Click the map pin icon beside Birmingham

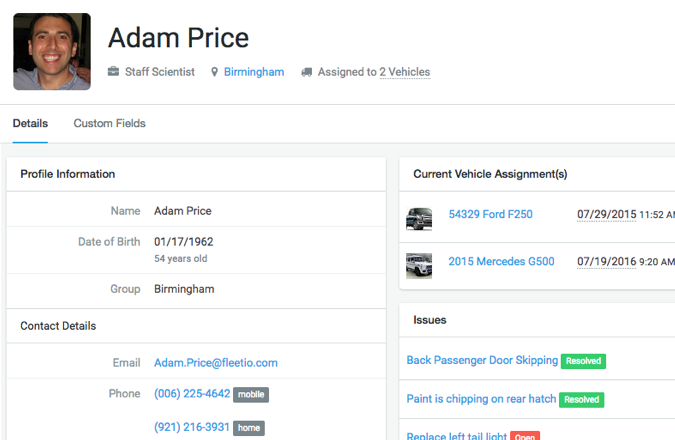(214, 72)
